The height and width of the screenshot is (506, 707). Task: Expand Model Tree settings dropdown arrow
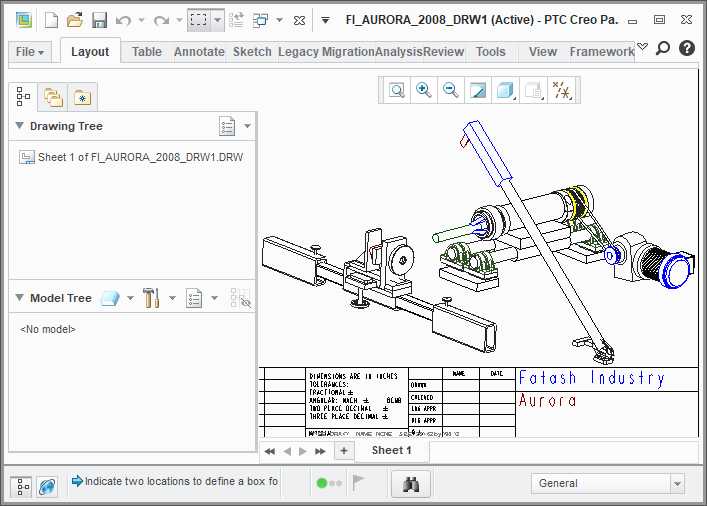[x=172, y=298]
